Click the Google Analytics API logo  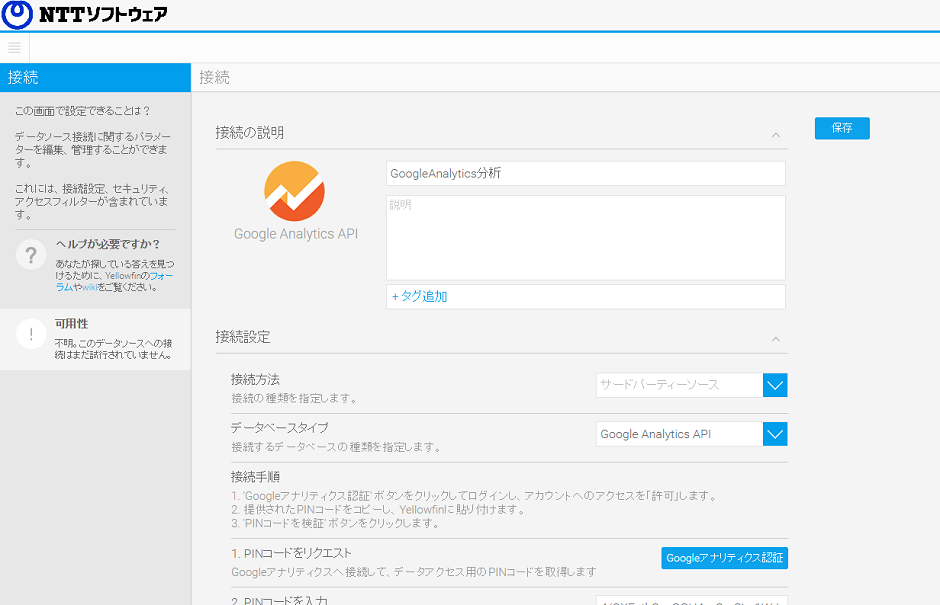click(x=294, y=191)
